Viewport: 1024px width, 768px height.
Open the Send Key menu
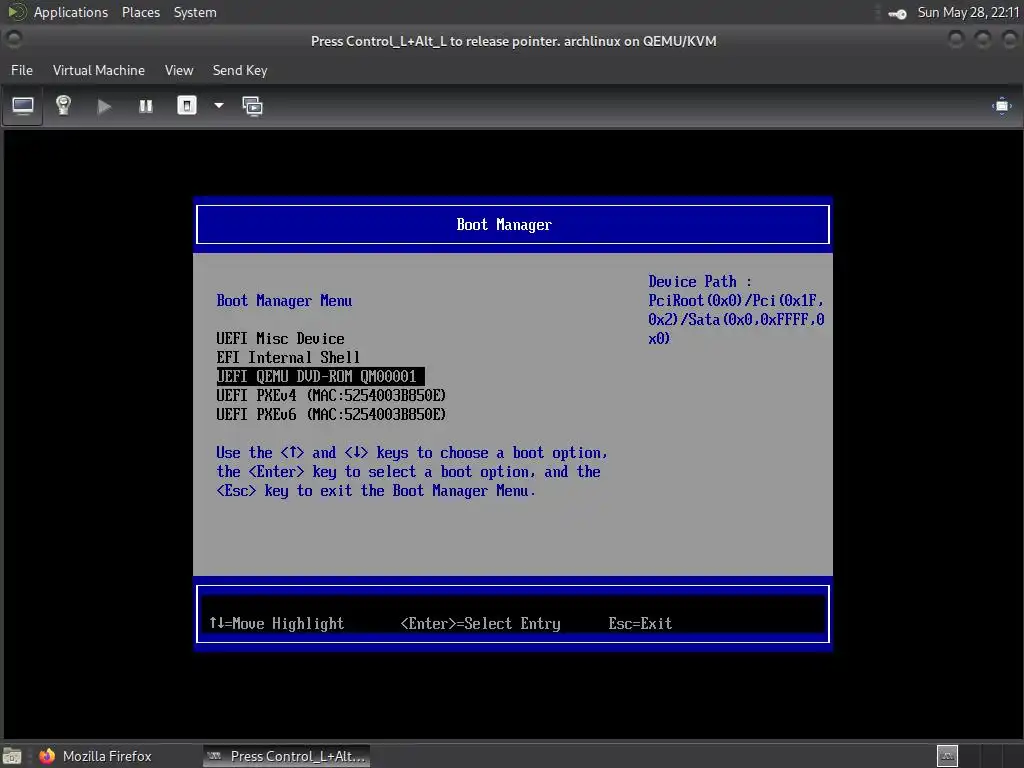click(240, 71)
